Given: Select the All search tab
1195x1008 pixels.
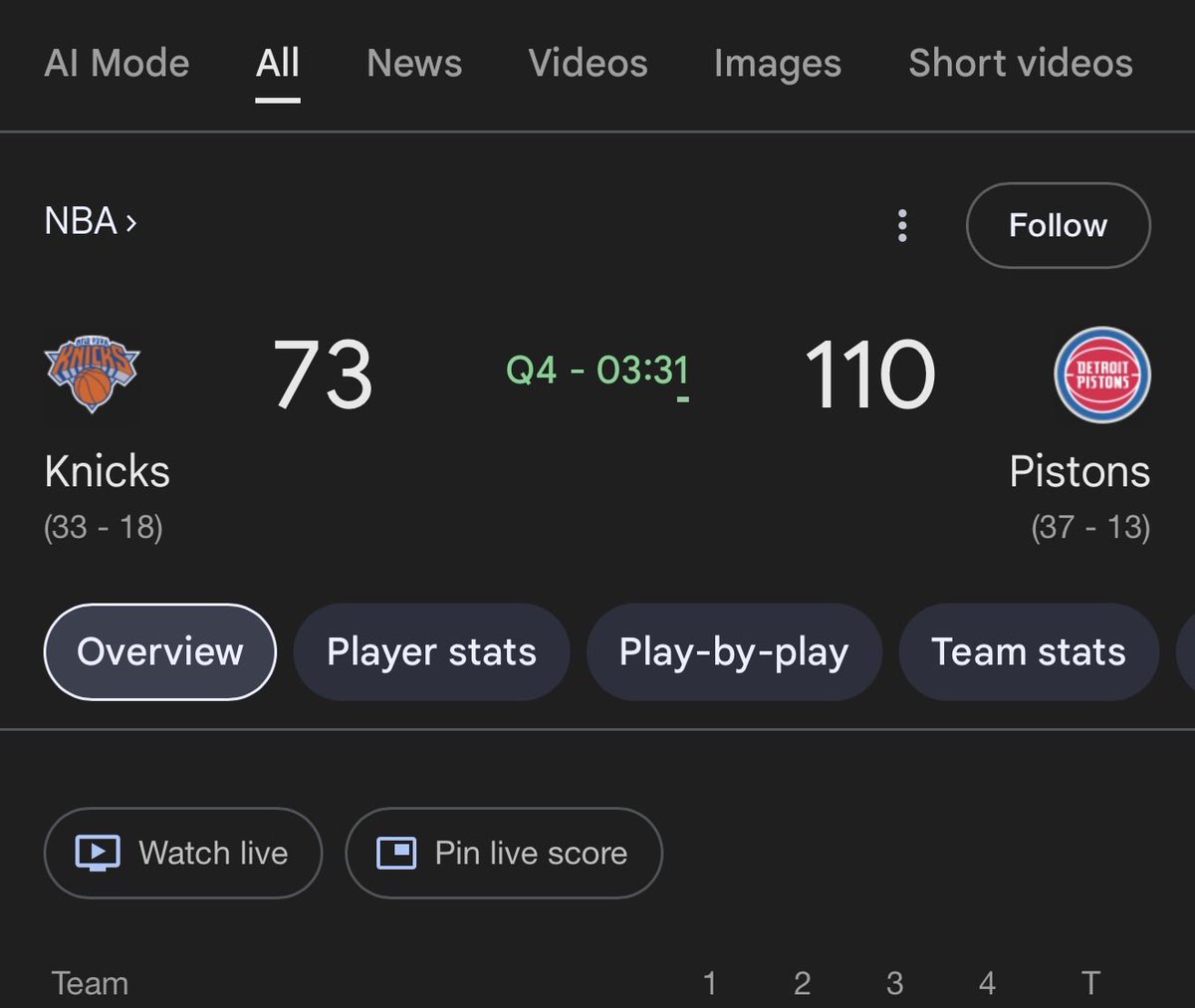Looking at the screenshot, I should coord(278,64).
